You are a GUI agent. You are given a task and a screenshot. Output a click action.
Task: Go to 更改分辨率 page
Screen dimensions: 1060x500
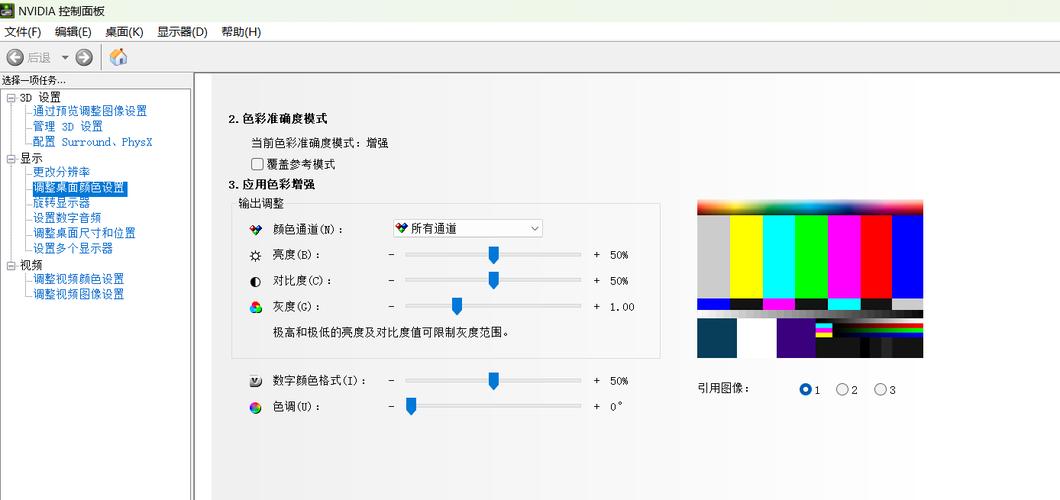pos(62,172)
